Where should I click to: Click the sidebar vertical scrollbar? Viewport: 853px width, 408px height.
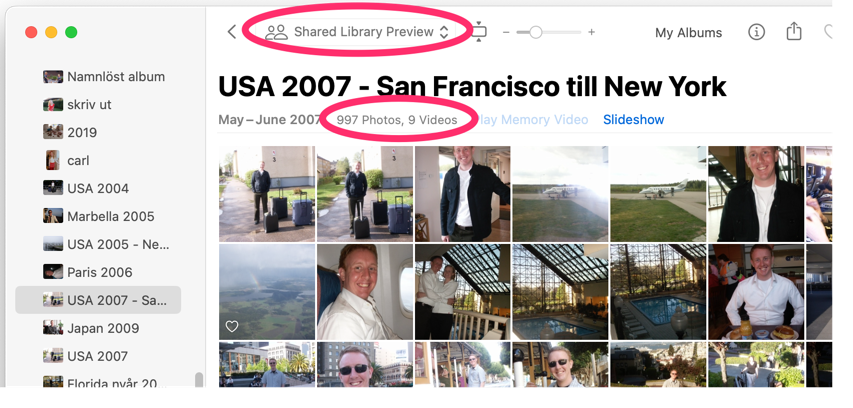click(199, 379)
